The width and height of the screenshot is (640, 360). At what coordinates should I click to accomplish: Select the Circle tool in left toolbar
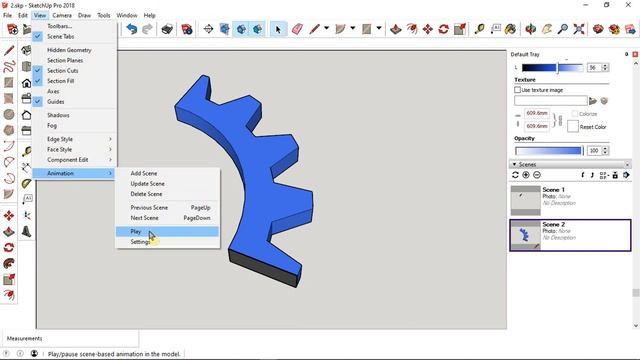9,115
